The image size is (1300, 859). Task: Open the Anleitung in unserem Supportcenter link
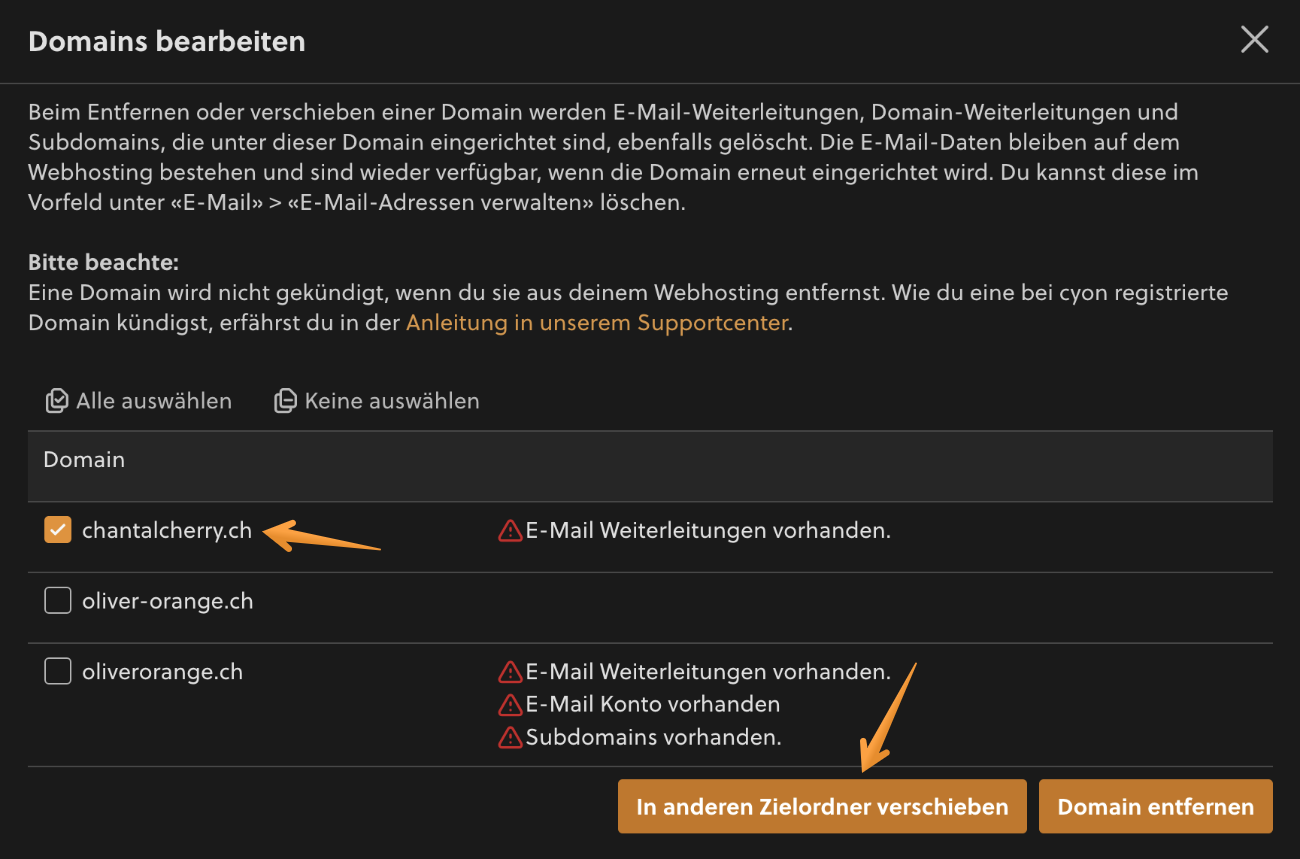(x=597, y=324)
